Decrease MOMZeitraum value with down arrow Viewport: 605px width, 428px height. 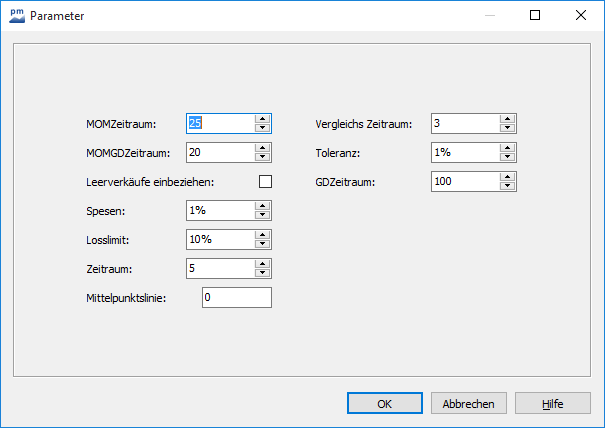pyautogui.click(x=262, y=128)
